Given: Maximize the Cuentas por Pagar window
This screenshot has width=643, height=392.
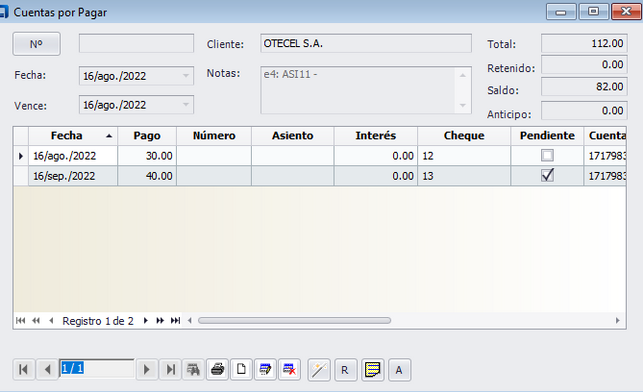Looking at the screenshot, I should point(593,11).
